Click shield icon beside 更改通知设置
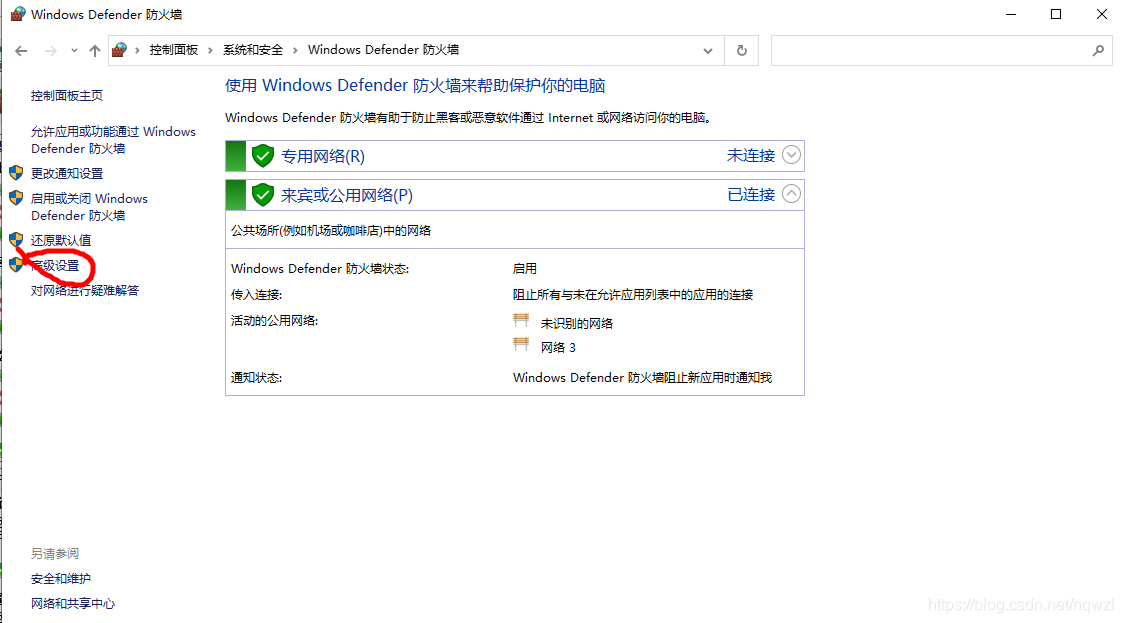Screen dimensions: 1123x623 [x=16, y=173]
